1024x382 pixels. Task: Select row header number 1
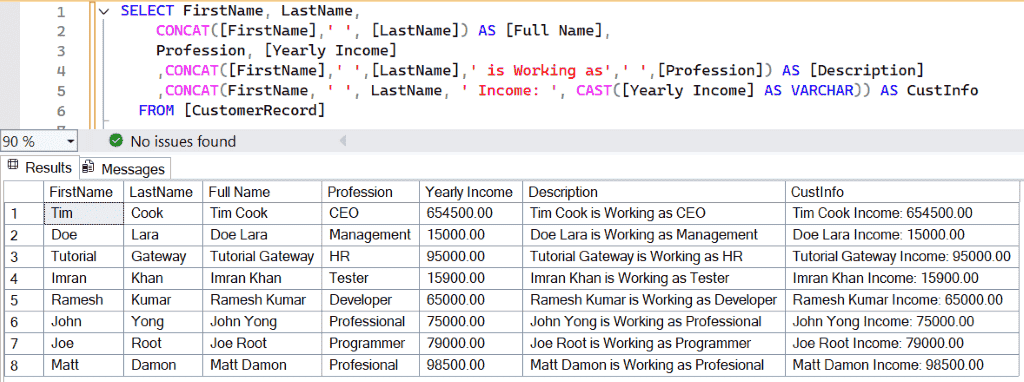tap(24, 213)
